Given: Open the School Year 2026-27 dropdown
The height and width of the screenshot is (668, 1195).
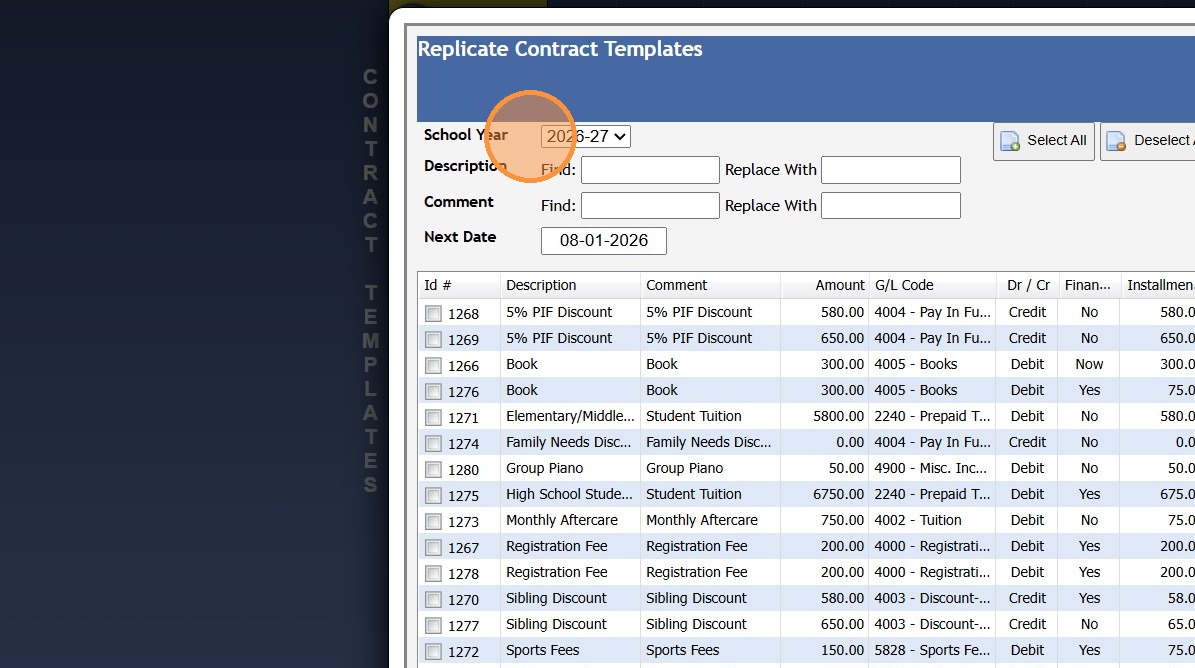Looking at the screenshot, I should pos(585,136).
